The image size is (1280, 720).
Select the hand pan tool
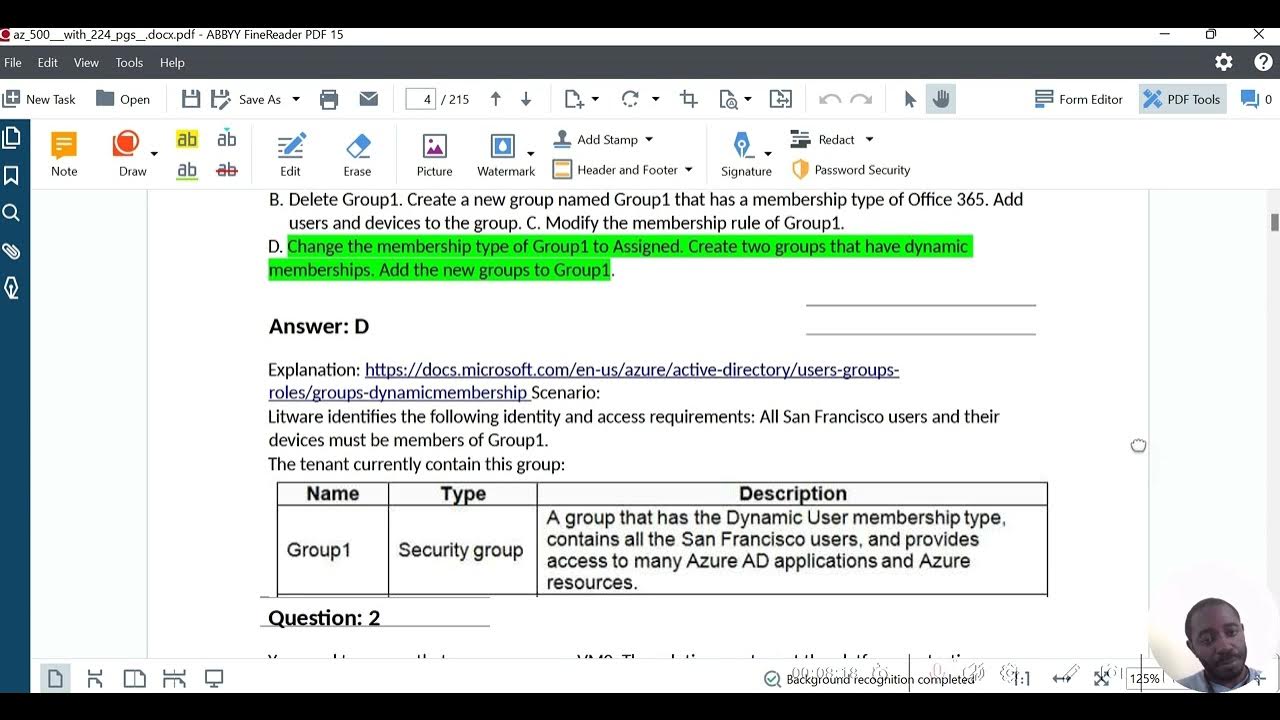(940, 99)
